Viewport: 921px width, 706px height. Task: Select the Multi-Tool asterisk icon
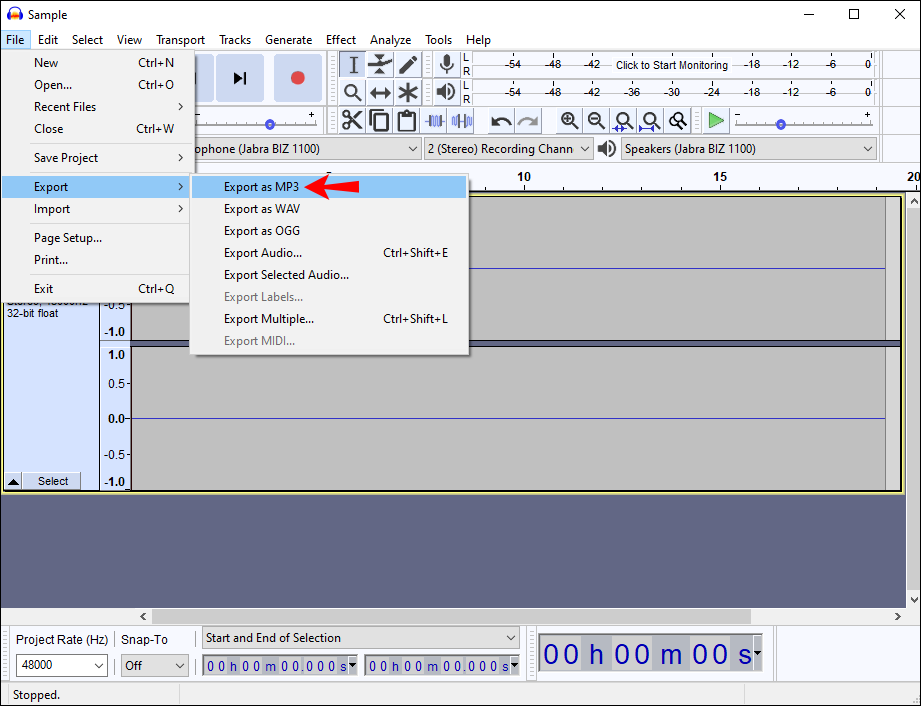coord(408,93)
